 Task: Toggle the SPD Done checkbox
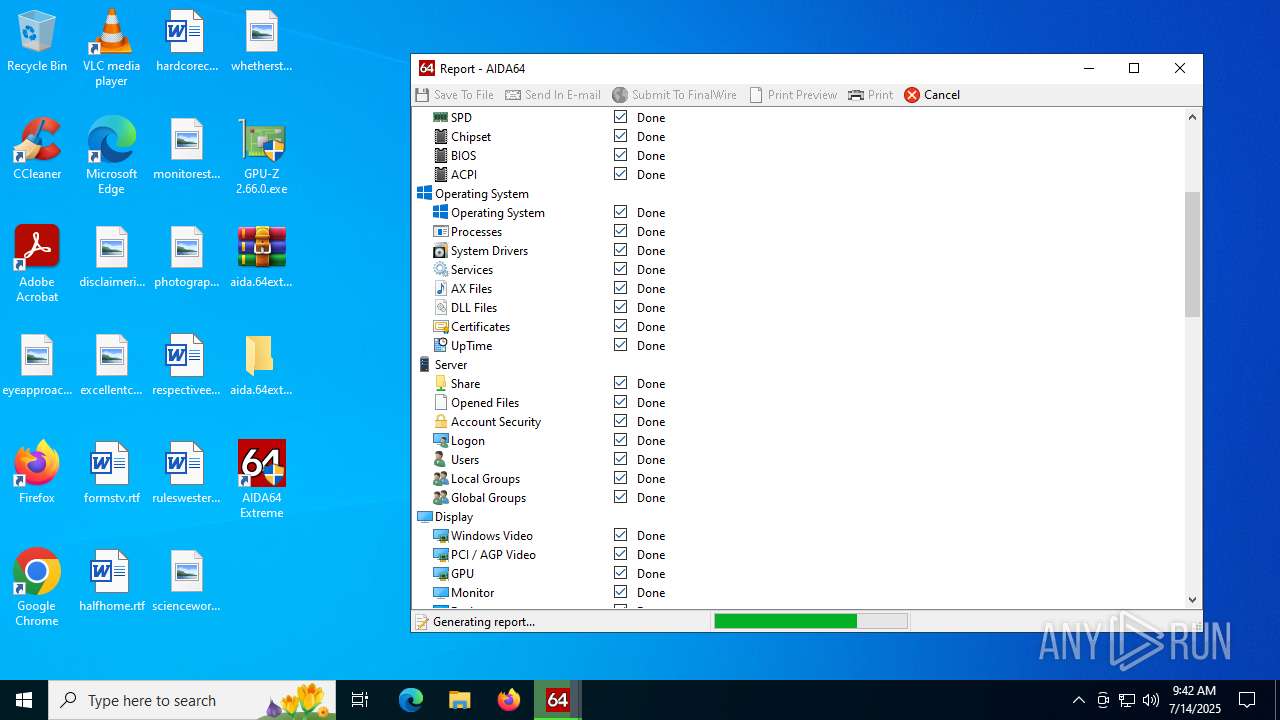pyautogui.click(x=620, y=117)
